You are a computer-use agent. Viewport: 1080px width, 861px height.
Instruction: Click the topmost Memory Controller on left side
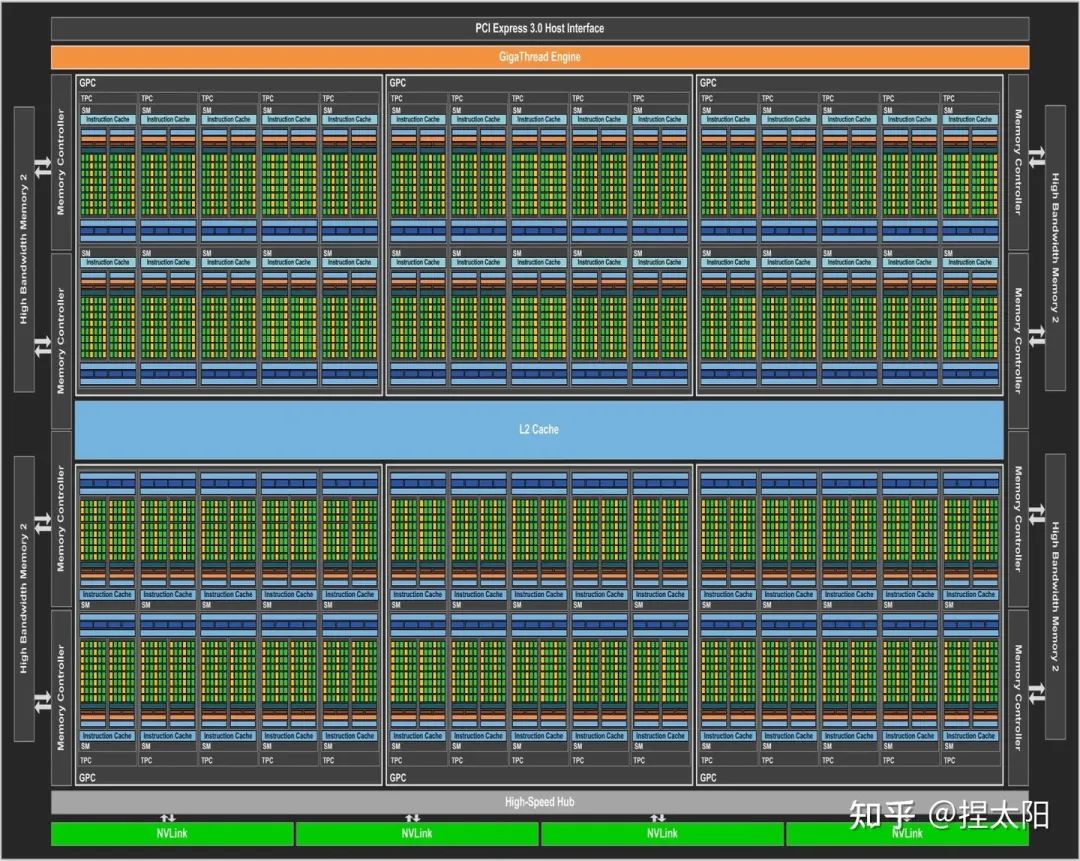61,163
